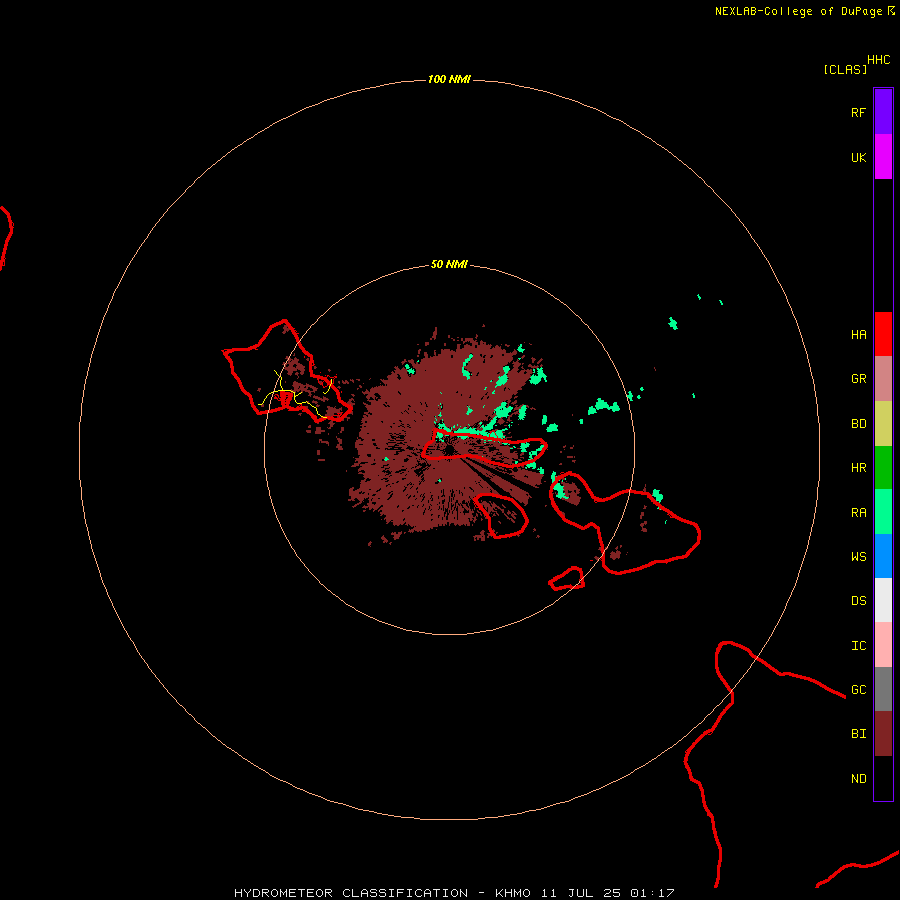The image size is (900, 900).
Task: Click the IC legend label
Action: tap(859, 646)
